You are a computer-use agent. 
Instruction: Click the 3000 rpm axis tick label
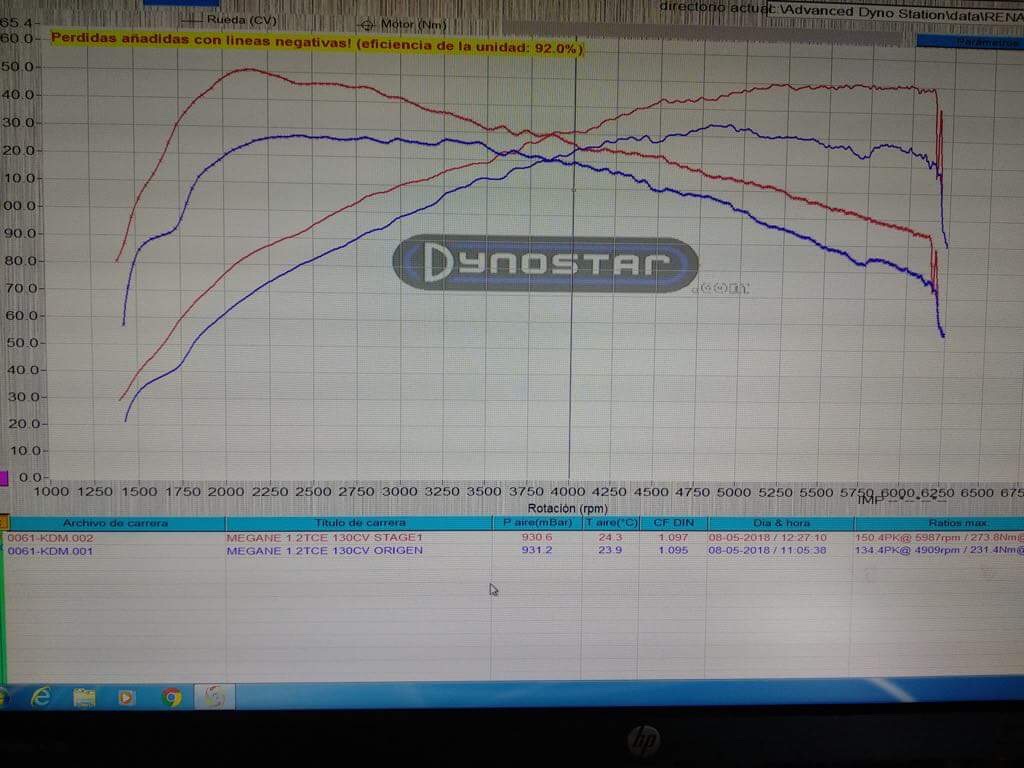click(x=398, y=492)
